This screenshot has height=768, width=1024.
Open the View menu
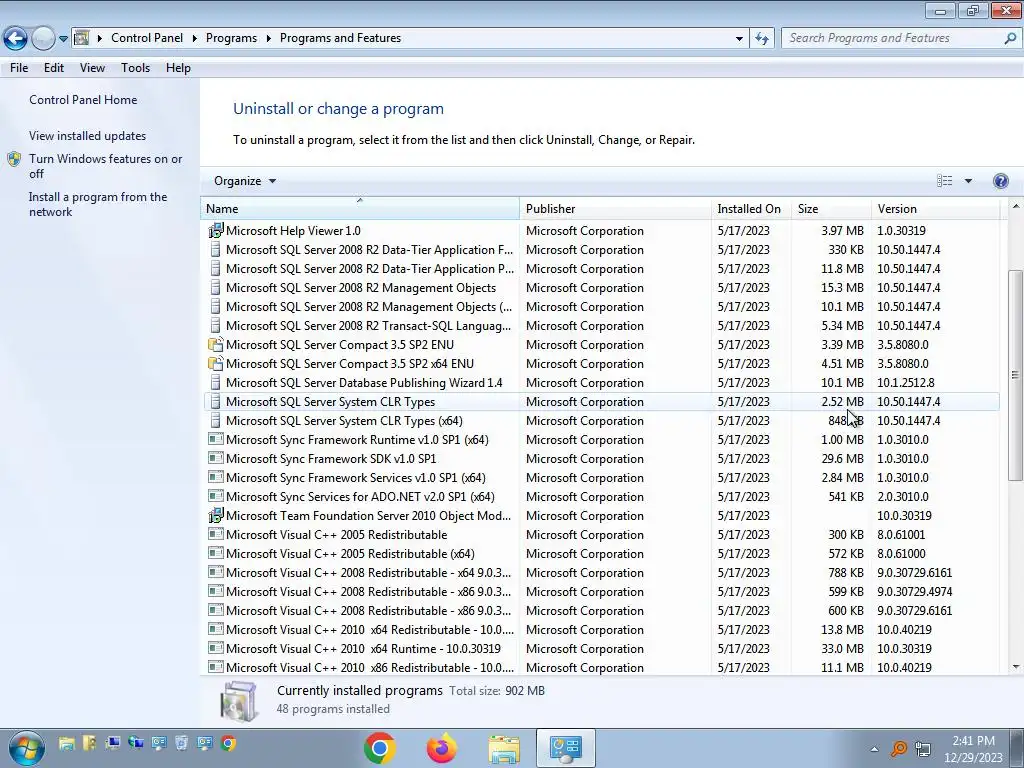tap(92, 68)
